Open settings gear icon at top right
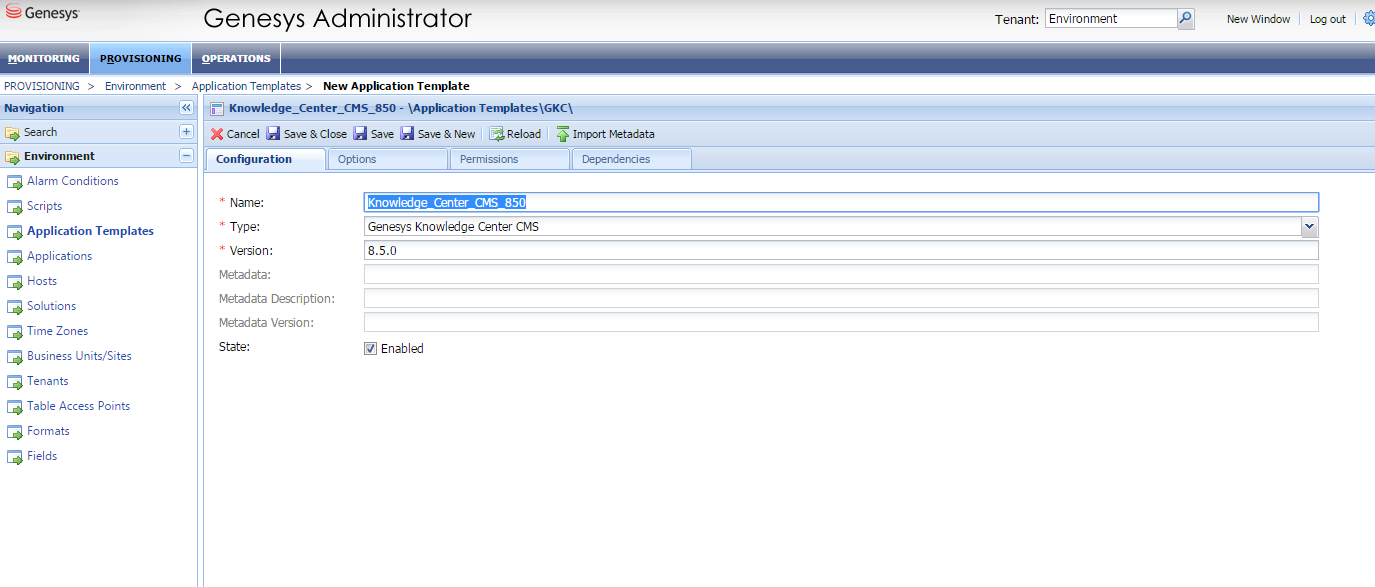The width and height of the screenshot is (1375, 587). point(1368,19)
